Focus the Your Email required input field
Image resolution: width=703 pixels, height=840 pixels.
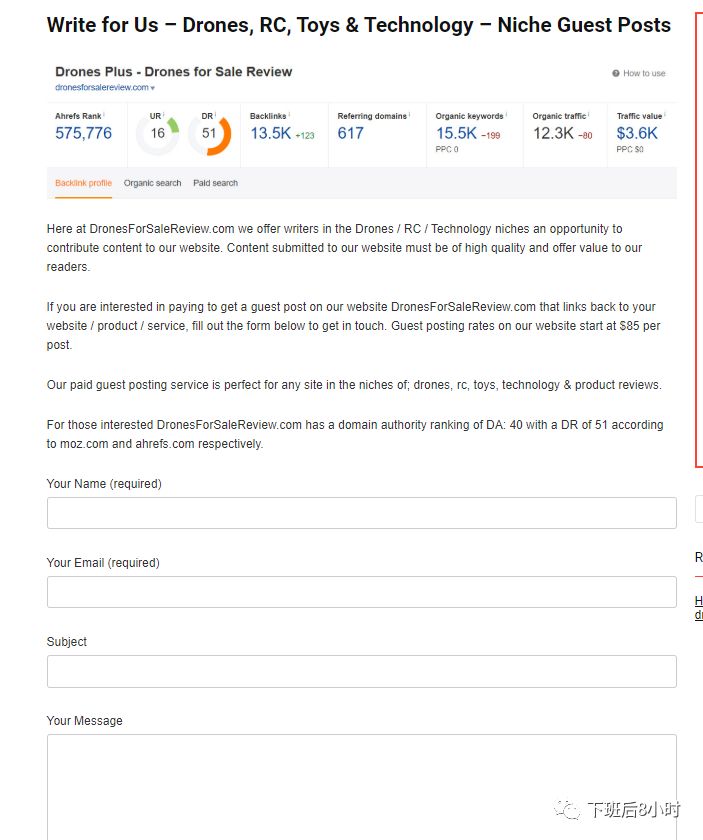[362, 592]
